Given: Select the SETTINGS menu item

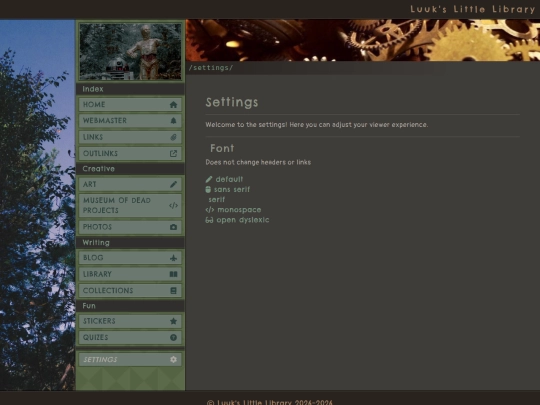Looking at the screenshot, I should pyautogui.click(x=130, y=360).
